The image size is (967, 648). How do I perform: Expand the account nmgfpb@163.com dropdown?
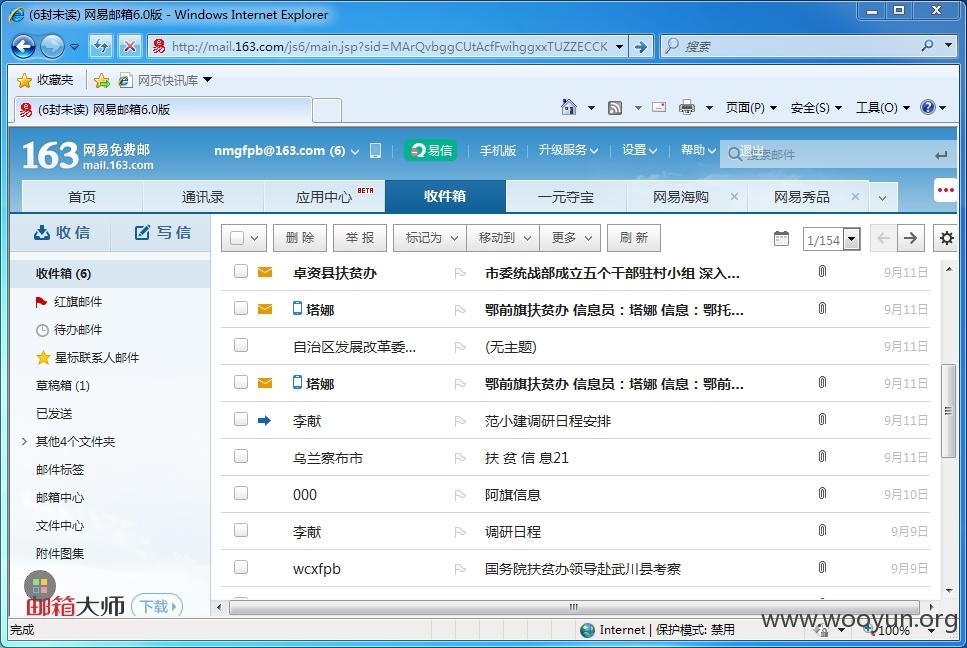[x=355, y=152]
